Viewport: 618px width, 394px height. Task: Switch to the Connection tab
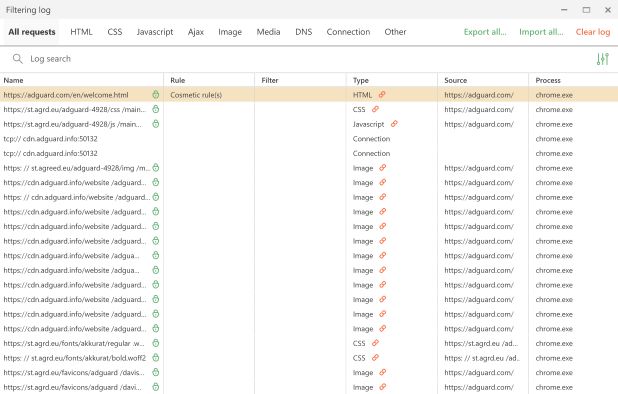point(348,32)
